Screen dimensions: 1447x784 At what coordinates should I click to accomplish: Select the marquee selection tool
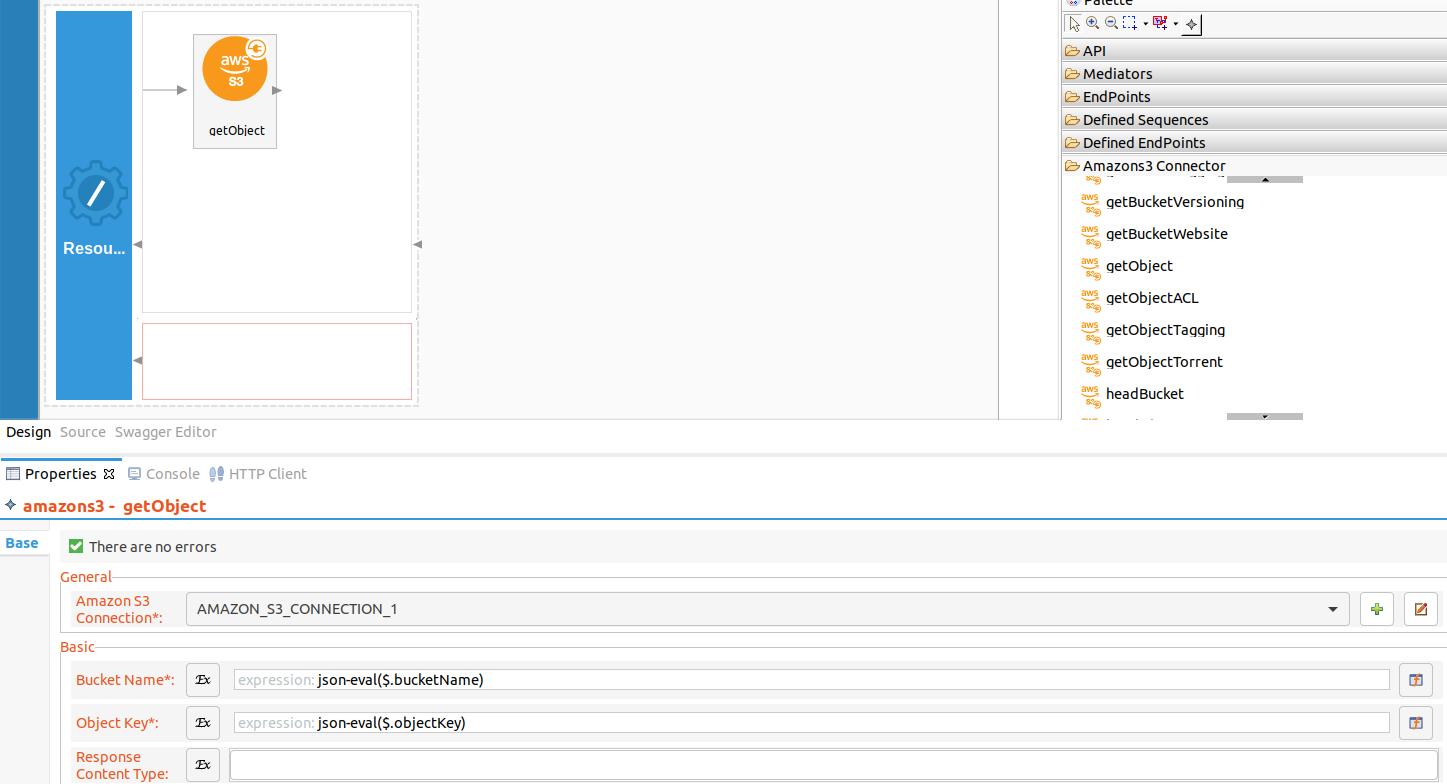(1129, 23)
